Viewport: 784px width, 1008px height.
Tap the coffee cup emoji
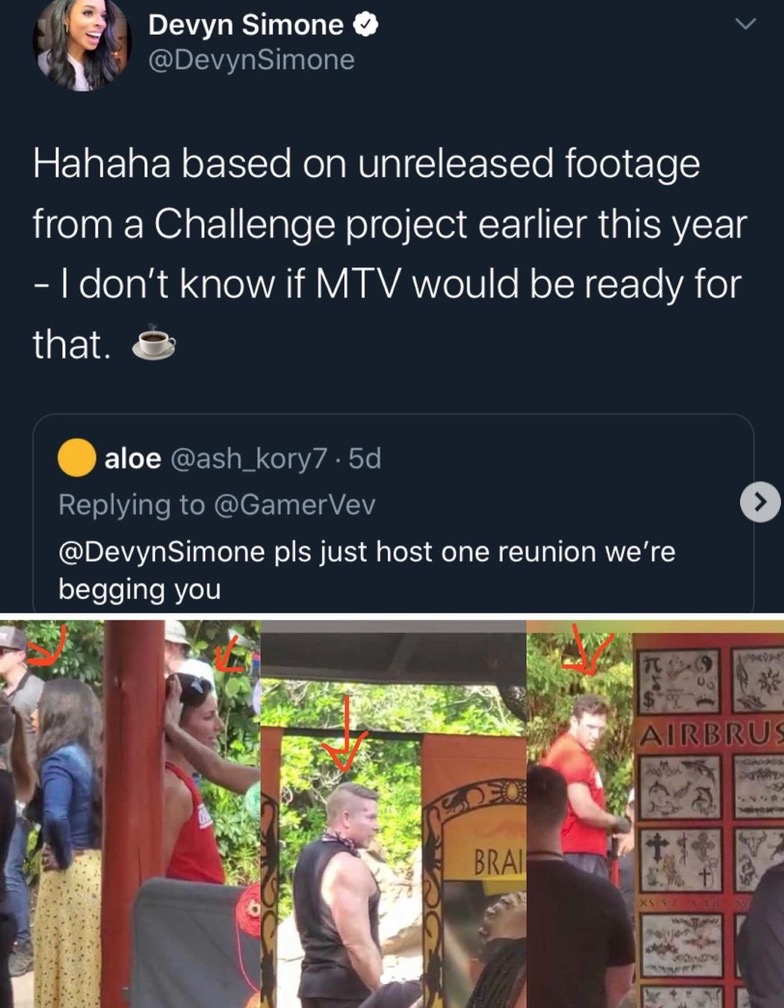click(154, 343)
